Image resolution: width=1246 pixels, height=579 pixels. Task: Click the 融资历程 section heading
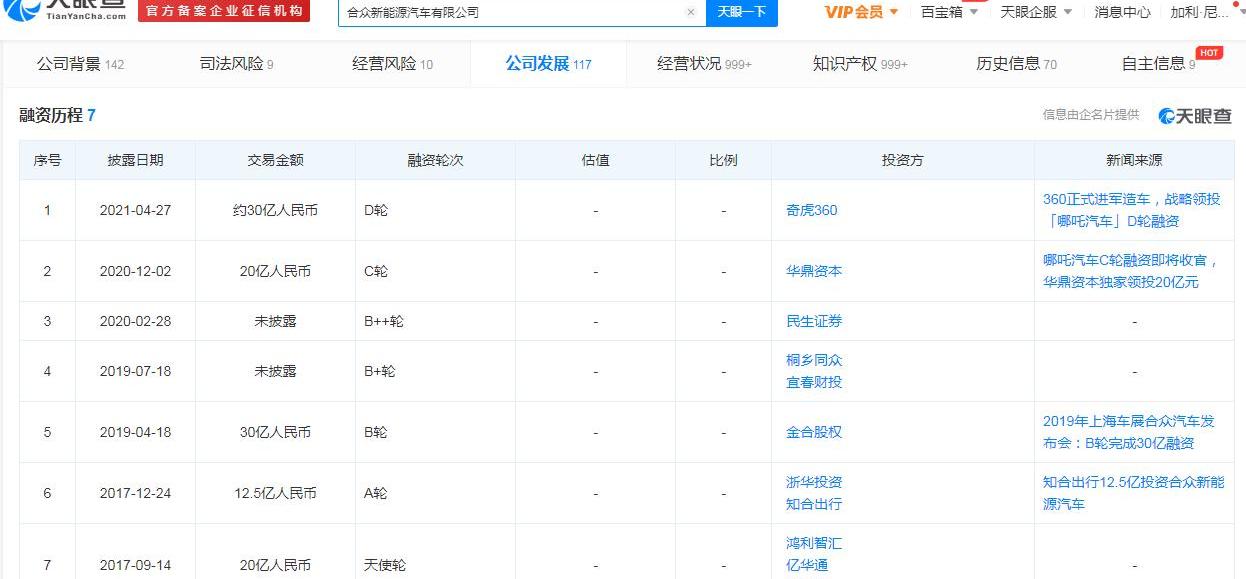[57, 115]
